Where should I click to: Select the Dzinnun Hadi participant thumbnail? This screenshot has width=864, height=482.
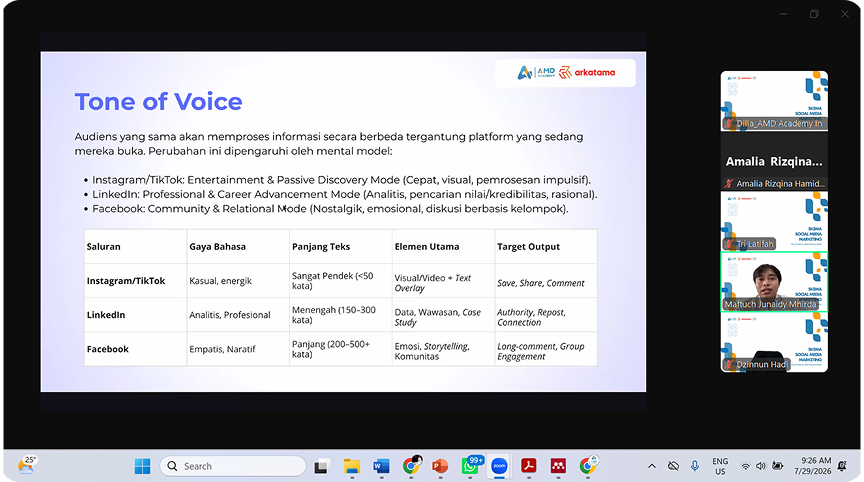point(774,342)
